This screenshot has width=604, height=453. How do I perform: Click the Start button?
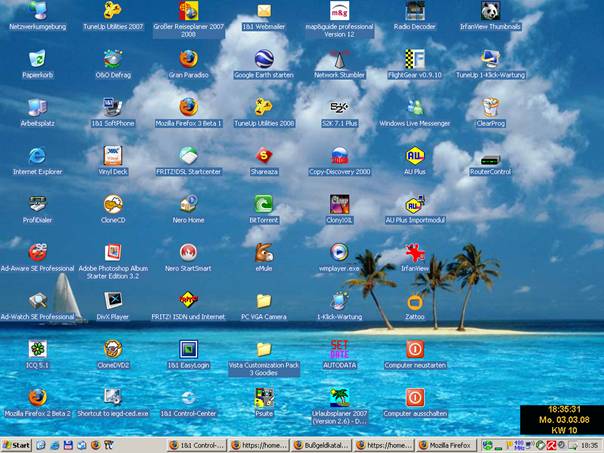pos(17,444)
